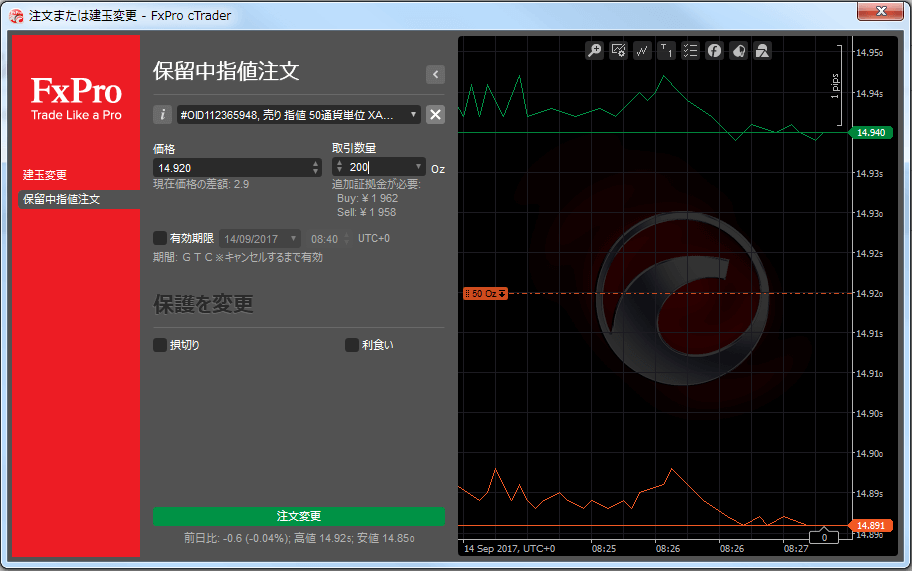Clear selected order with the X button
912x571 pixels.
tap(435, 115)
